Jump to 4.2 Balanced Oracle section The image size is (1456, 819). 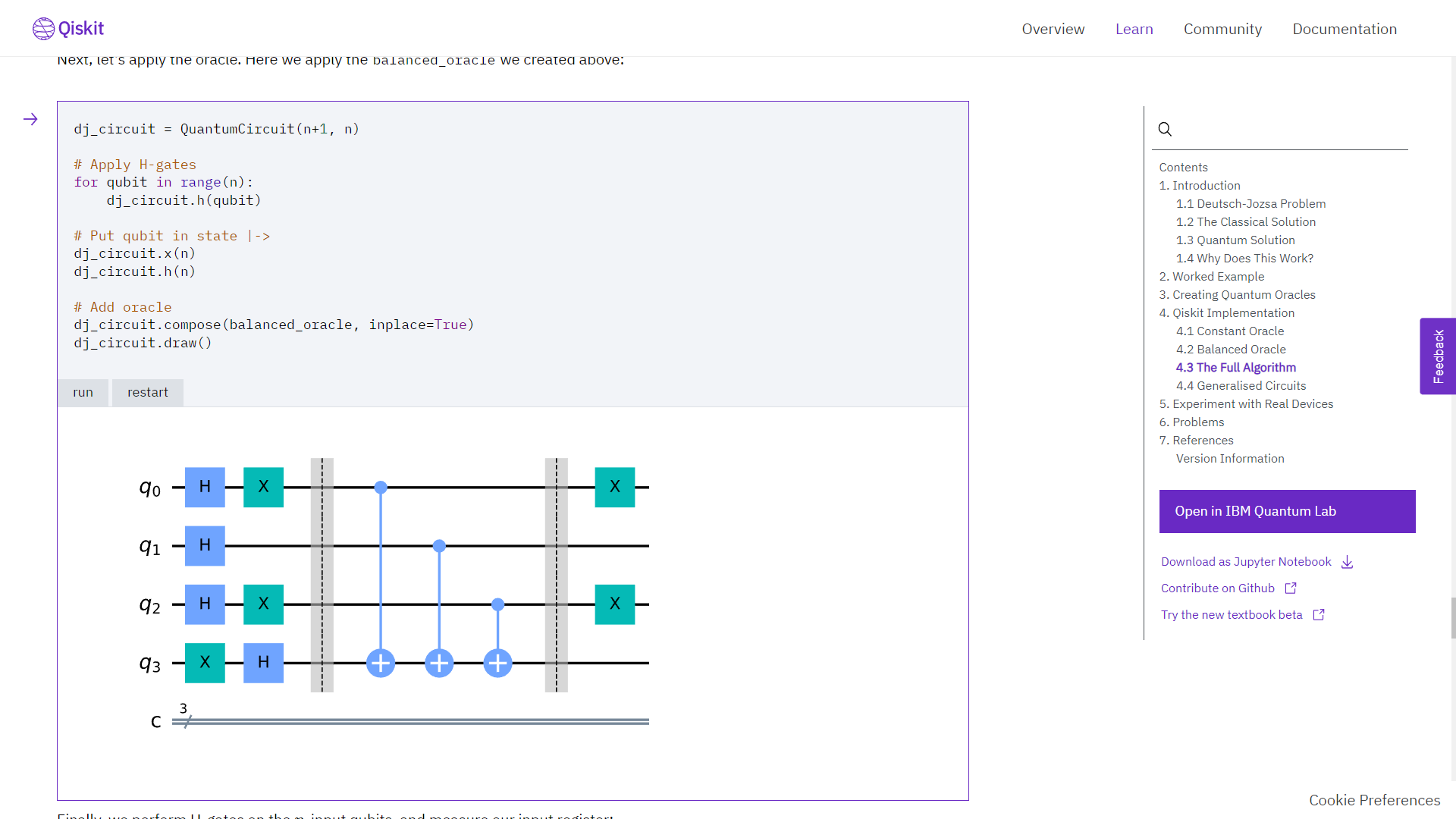click(x=1230, y=350)
